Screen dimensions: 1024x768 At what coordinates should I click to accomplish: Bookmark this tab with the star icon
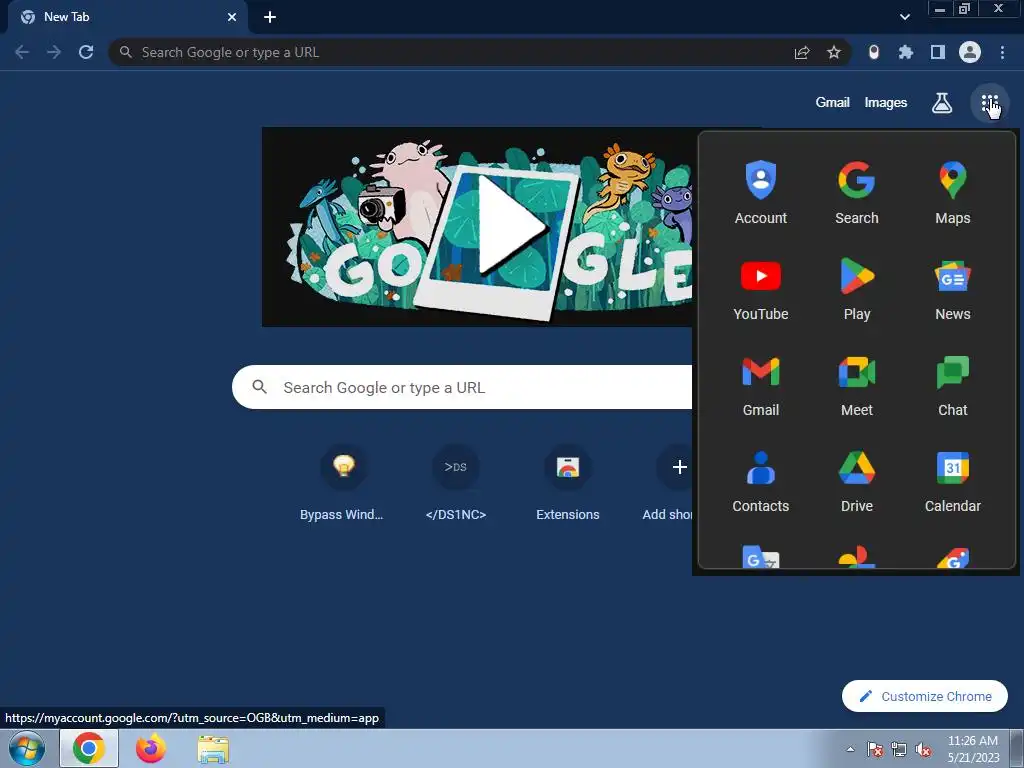[x=833, y=52]
